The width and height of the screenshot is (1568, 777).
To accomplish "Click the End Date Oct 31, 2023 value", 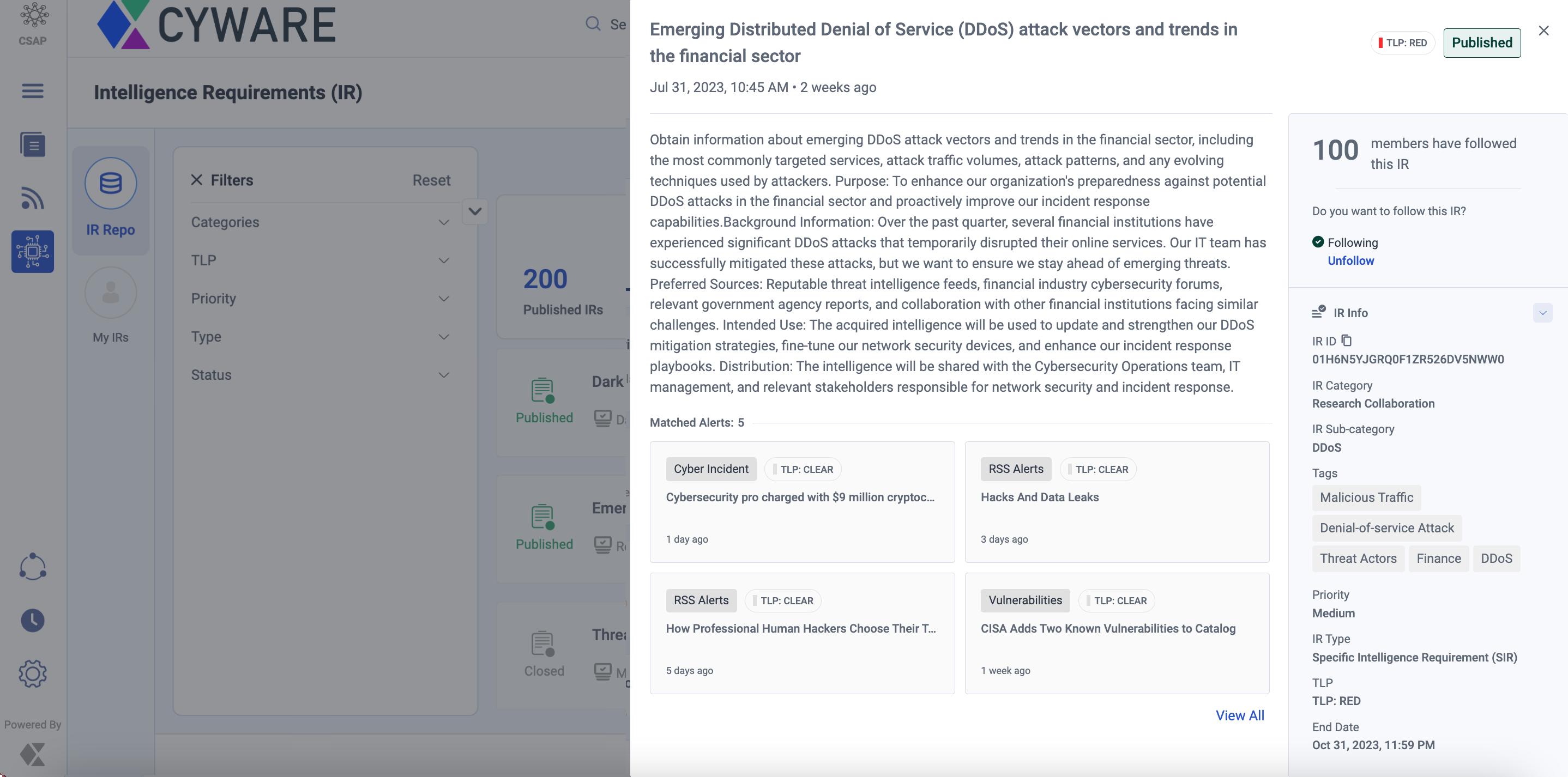I will click(1373, 745).
